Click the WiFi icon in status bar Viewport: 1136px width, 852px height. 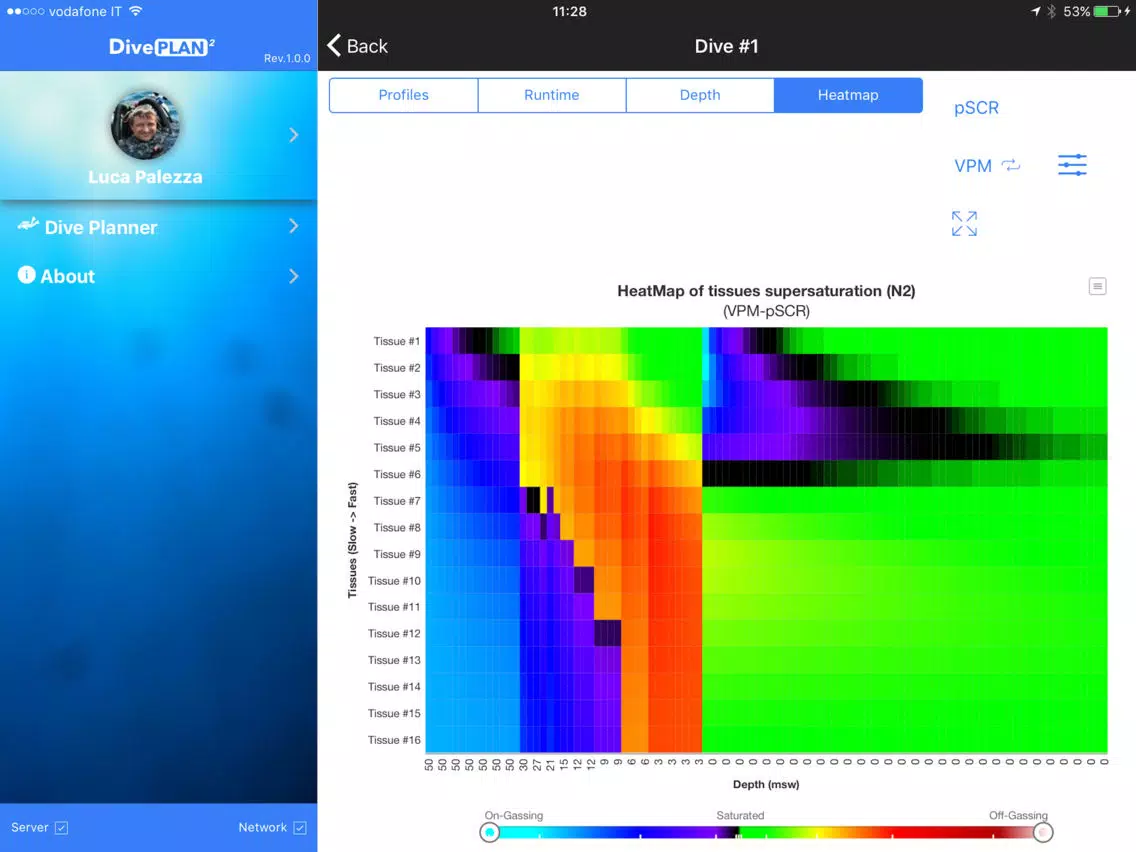(135, 11)
